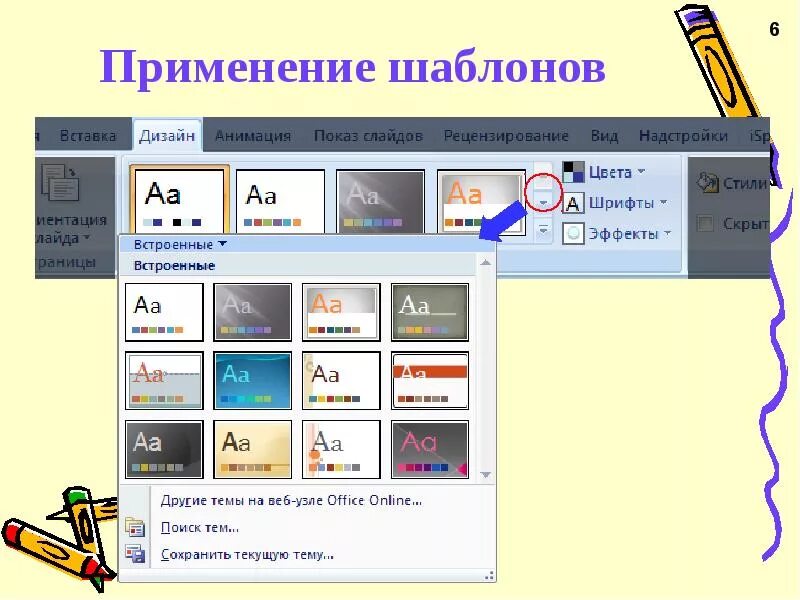Select the dark charcoal Aa theme
Viewport: 800px width, 600px height.
[164, 449]
